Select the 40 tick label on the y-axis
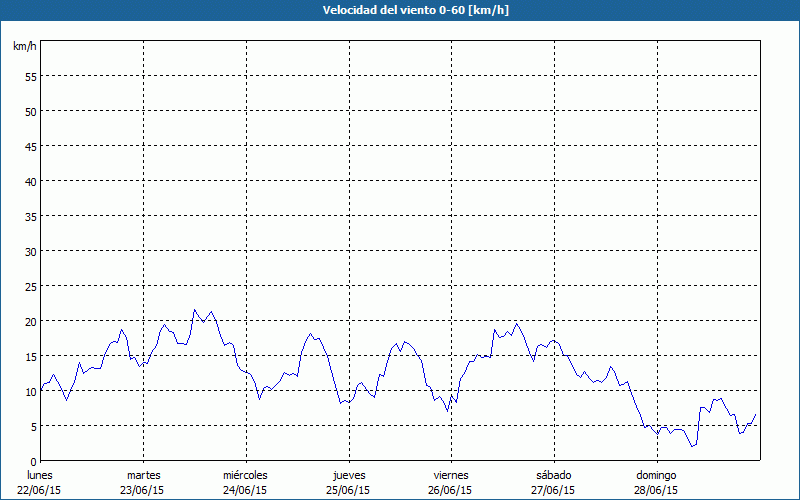This screenshot has height=500, width=800. [30, 181]
